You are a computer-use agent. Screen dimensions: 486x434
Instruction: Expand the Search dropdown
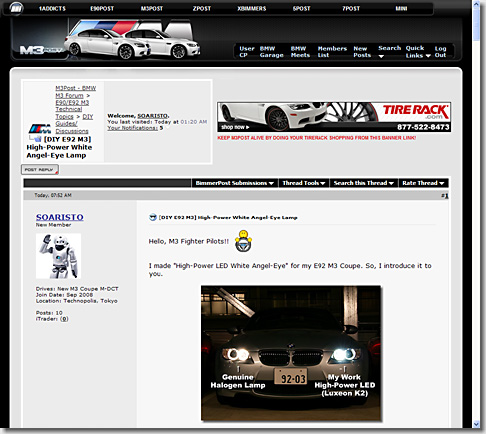[389, 52]
